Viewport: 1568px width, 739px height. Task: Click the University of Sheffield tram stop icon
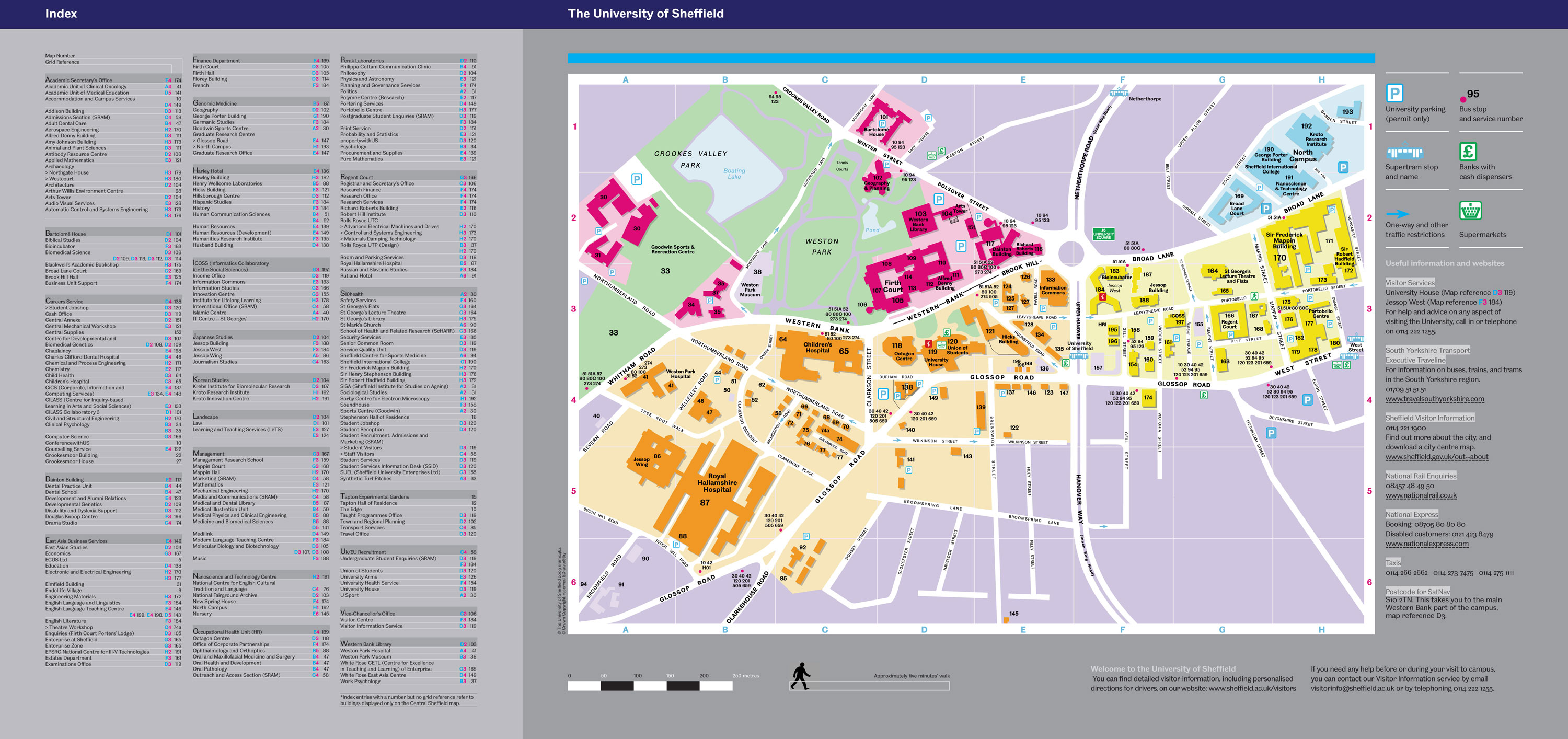(x=1079, y=355)
